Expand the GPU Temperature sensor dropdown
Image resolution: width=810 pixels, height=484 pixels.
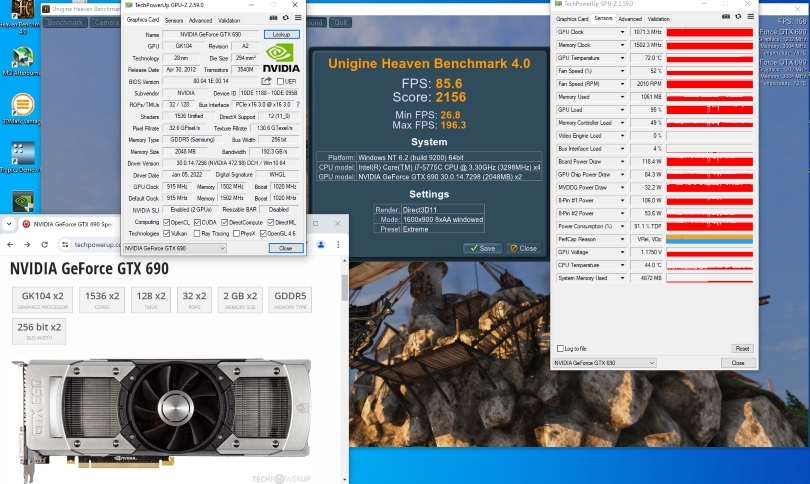622,58
